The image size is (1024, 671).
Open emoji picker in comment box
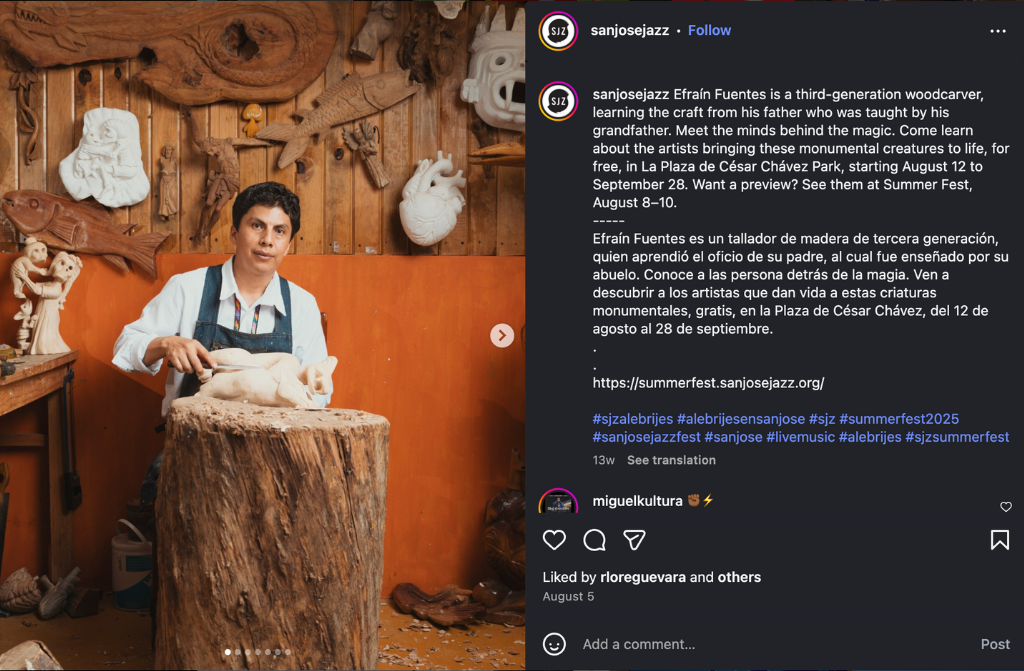[x=554, y=644]
